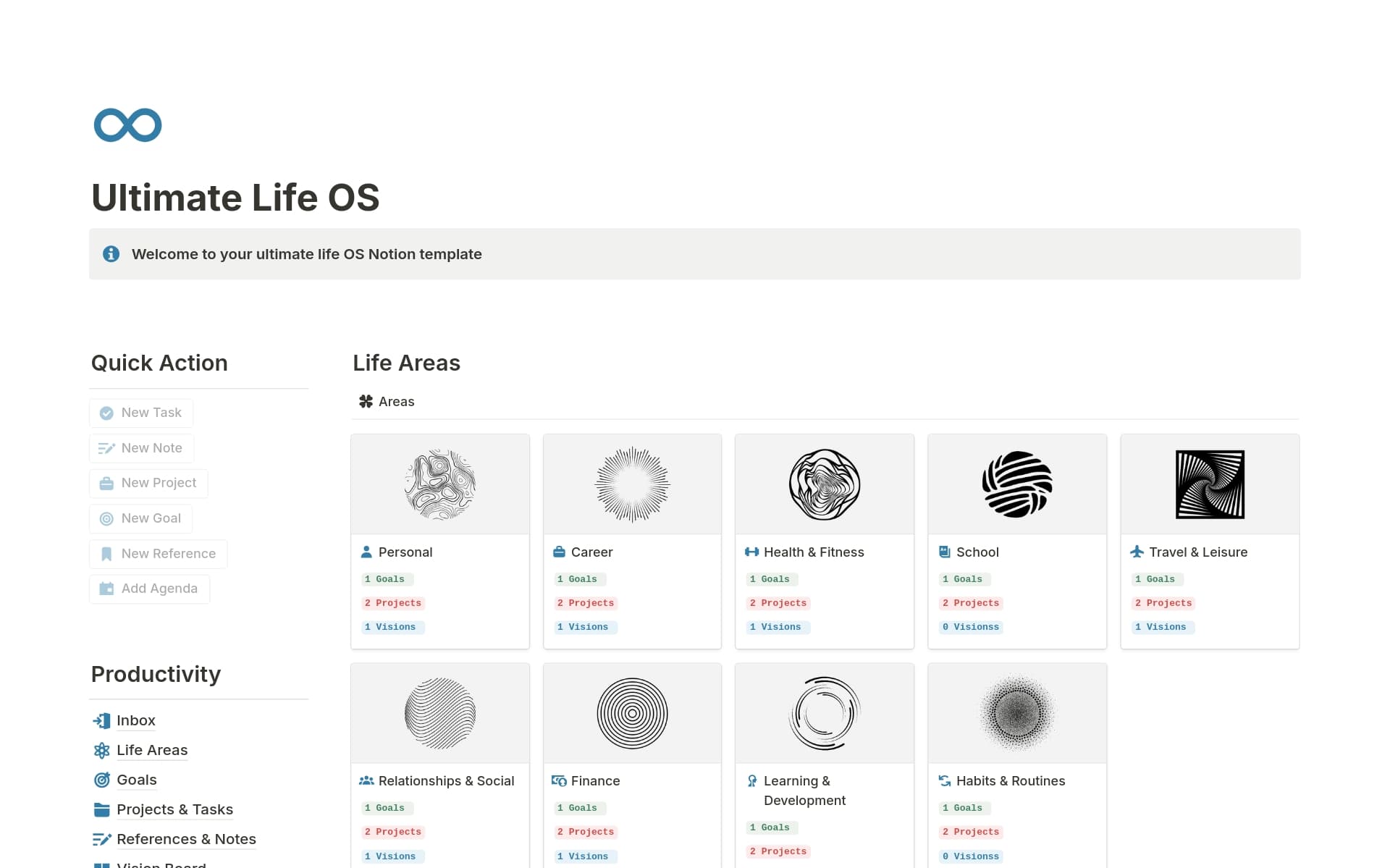Open the Life Areas page link

(152, 751)
